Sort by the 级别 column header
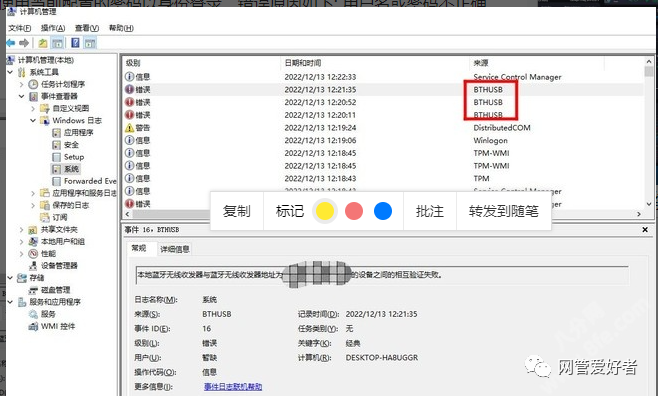 coord(201,63)
